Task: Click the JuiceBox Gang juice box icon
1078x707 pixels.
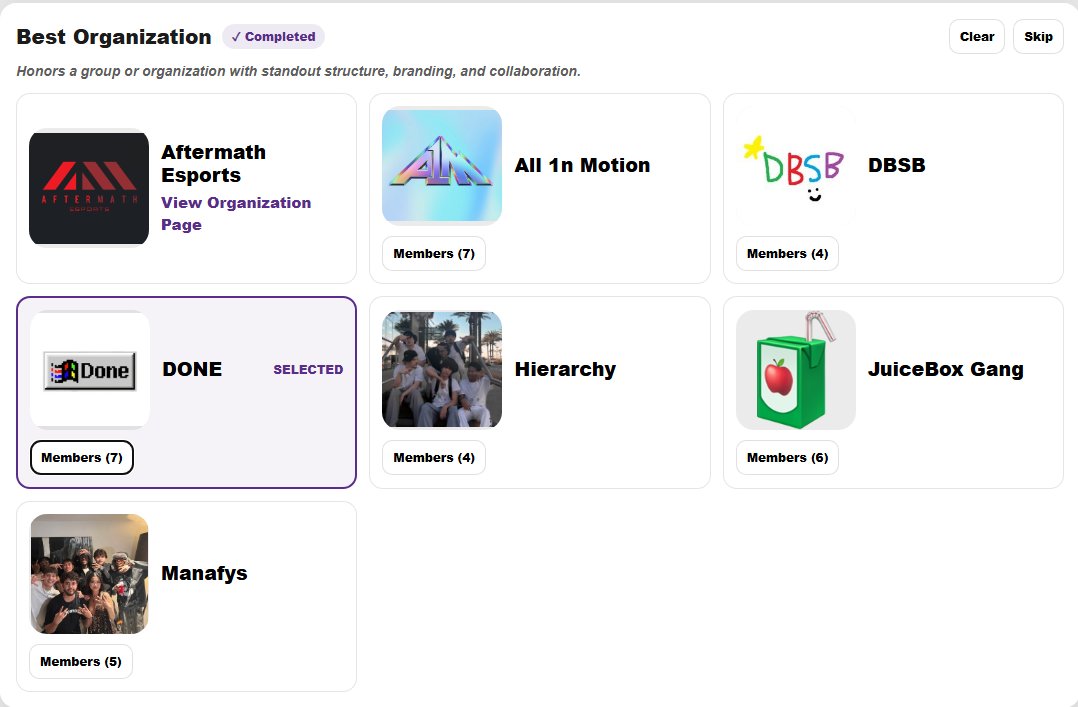Action: point(795,369)
